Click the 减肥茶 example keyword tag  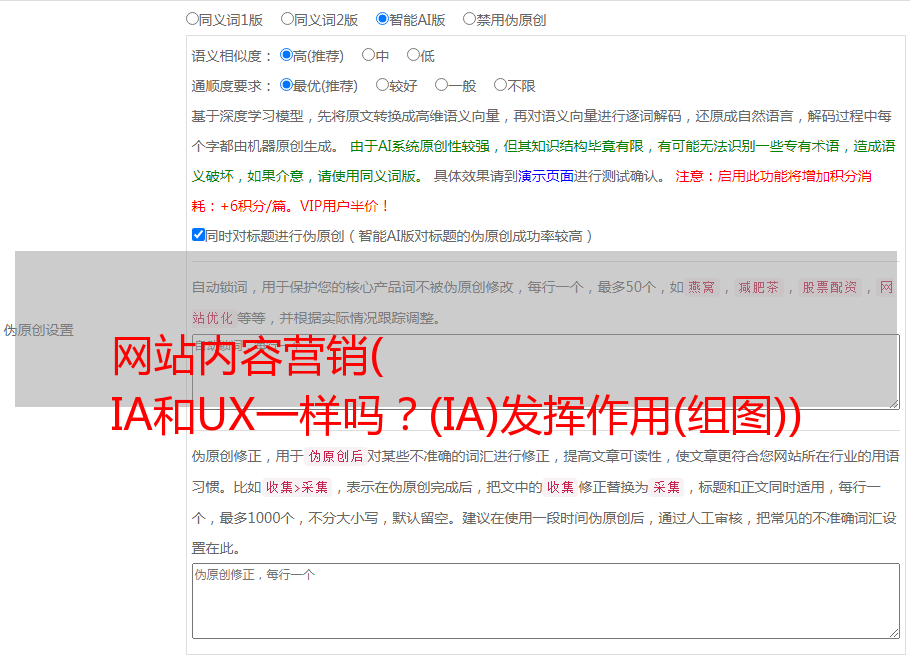point(758,287)
